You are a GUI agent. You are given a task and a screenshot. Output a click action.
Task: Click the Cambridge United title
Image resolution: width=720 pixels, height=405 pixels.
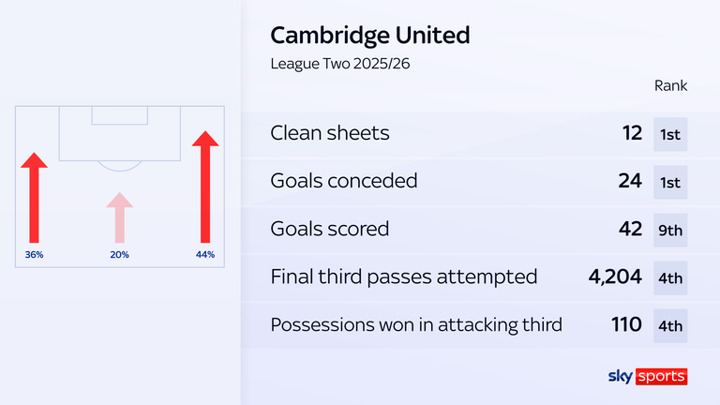click(370, 36)
